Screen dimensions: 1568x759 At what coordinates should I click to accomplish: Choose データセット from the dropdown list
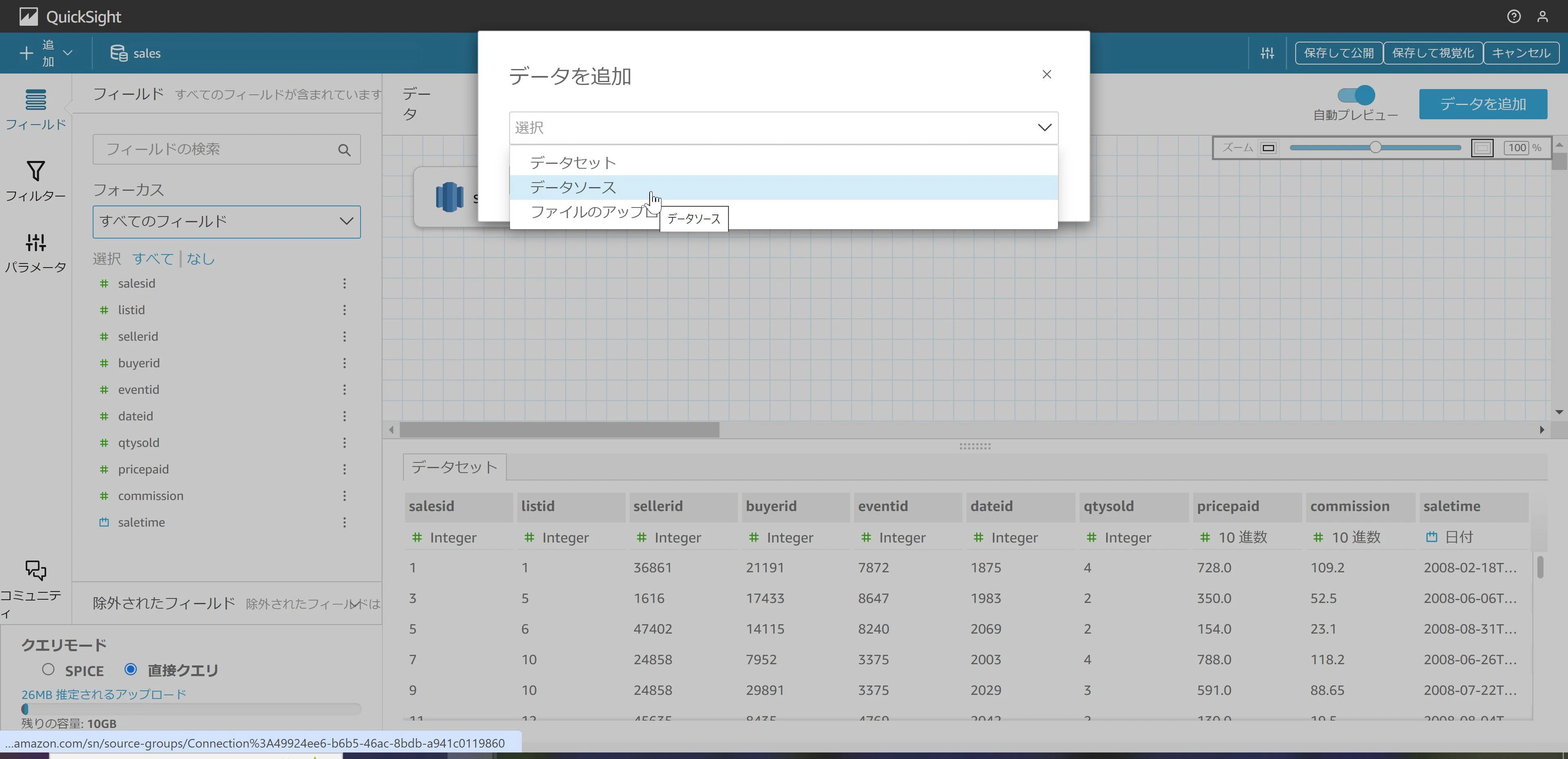784,163
